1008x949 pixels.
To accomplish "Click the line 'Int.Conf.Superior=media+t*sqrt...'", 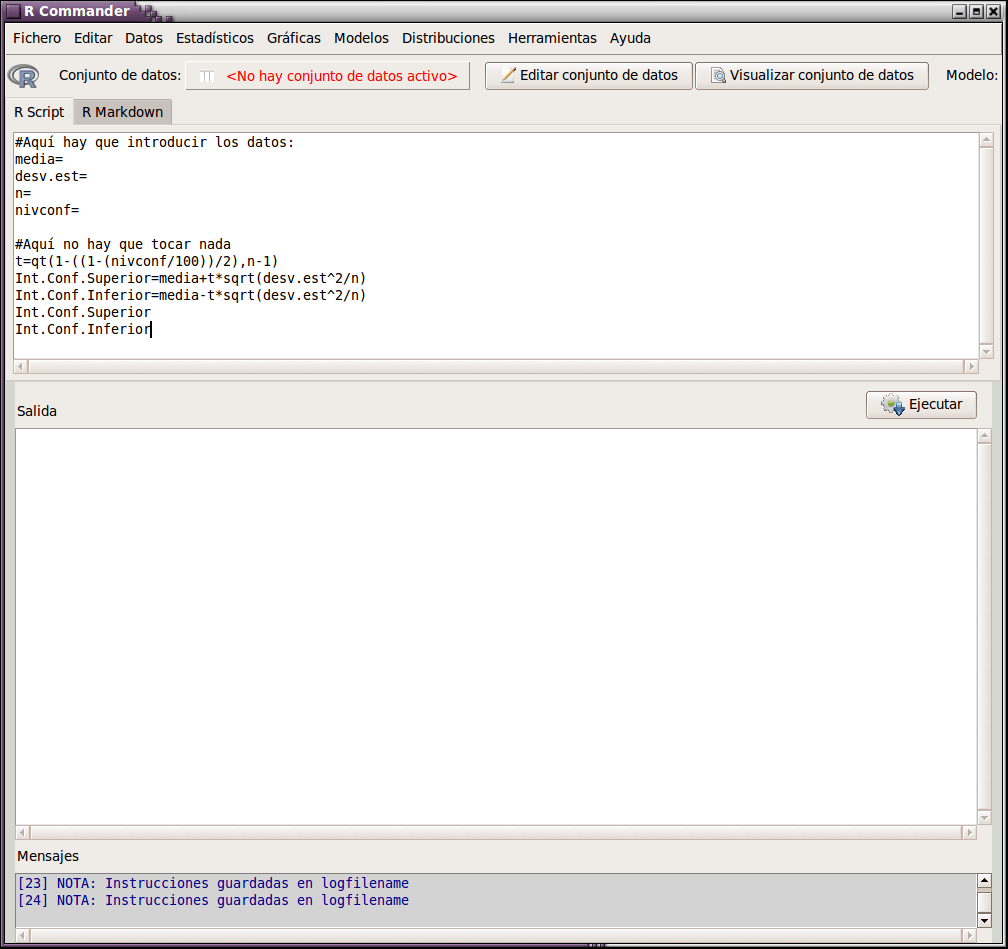I will pyautogui.click(x=190, y=278).
